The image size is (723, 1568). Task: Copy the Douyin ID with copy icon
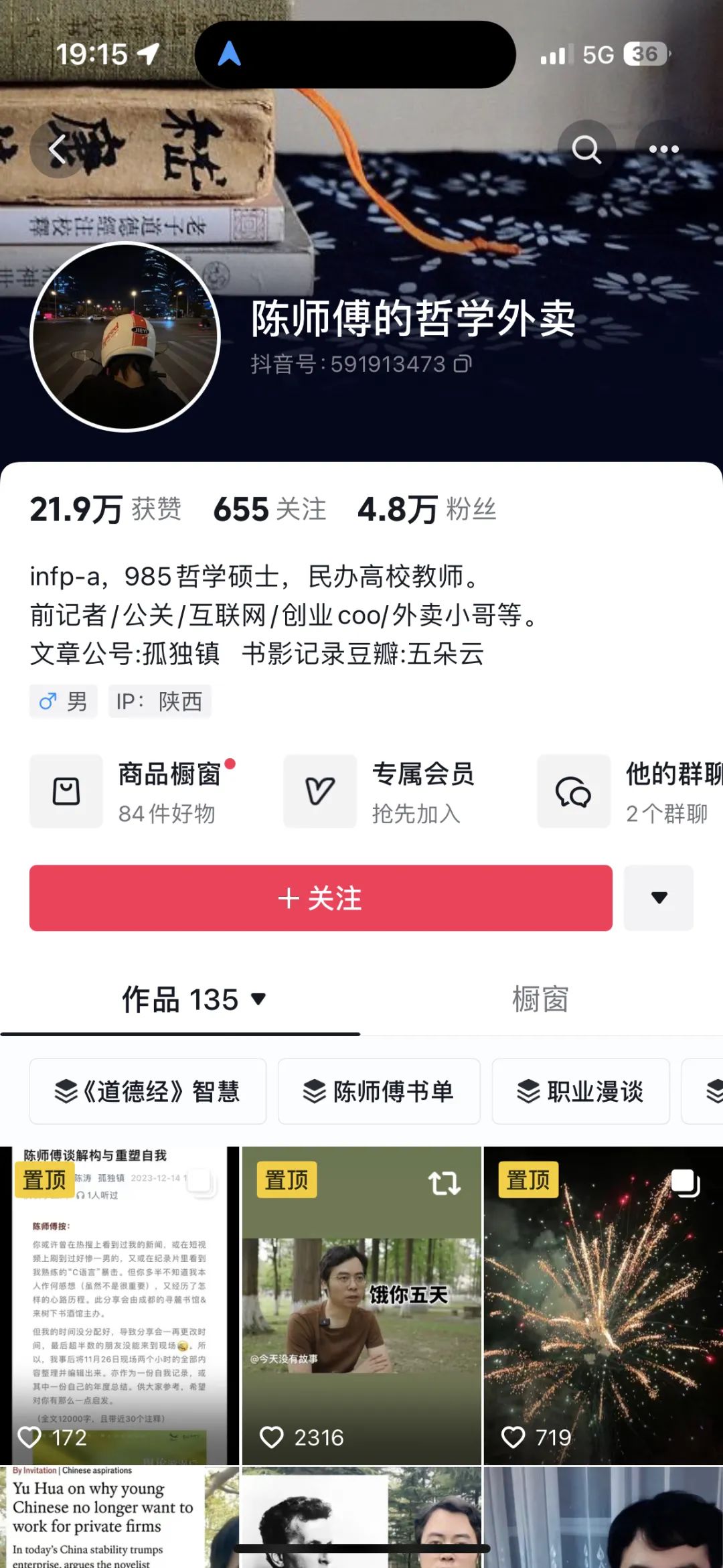[463, 364]
